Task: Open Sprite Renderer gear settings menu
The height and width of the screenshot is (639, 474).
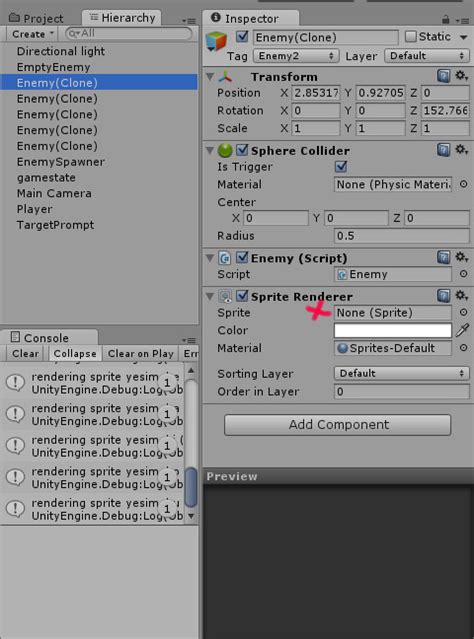Action: [x=461, y=296]
